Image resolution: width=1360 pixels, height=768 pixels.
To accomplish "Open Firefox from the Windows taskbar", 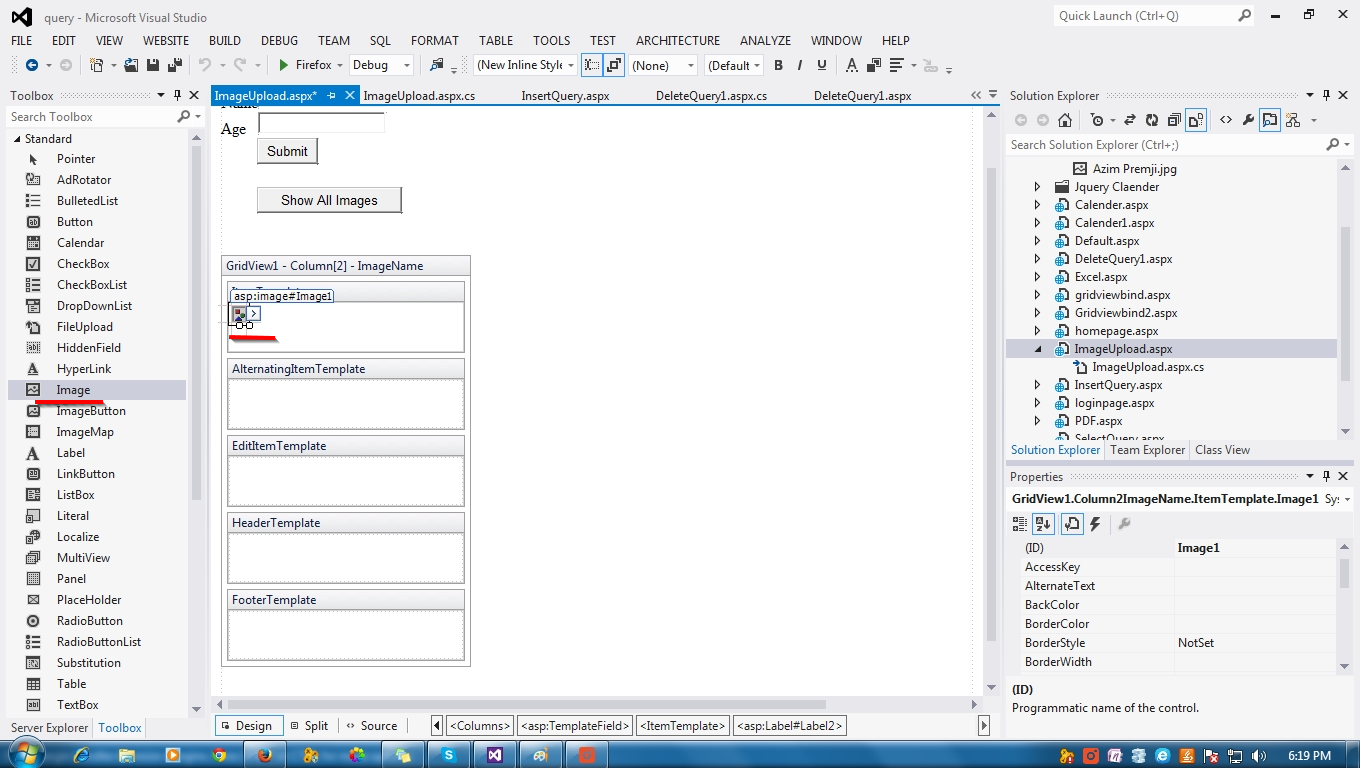I will [265, 755].
